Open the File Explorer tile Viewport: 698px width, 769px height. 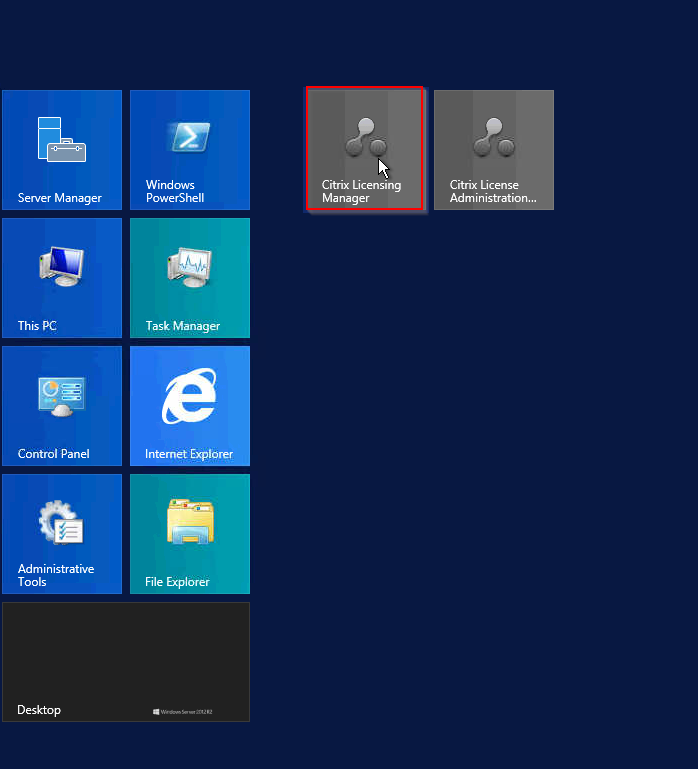(190, 534)
